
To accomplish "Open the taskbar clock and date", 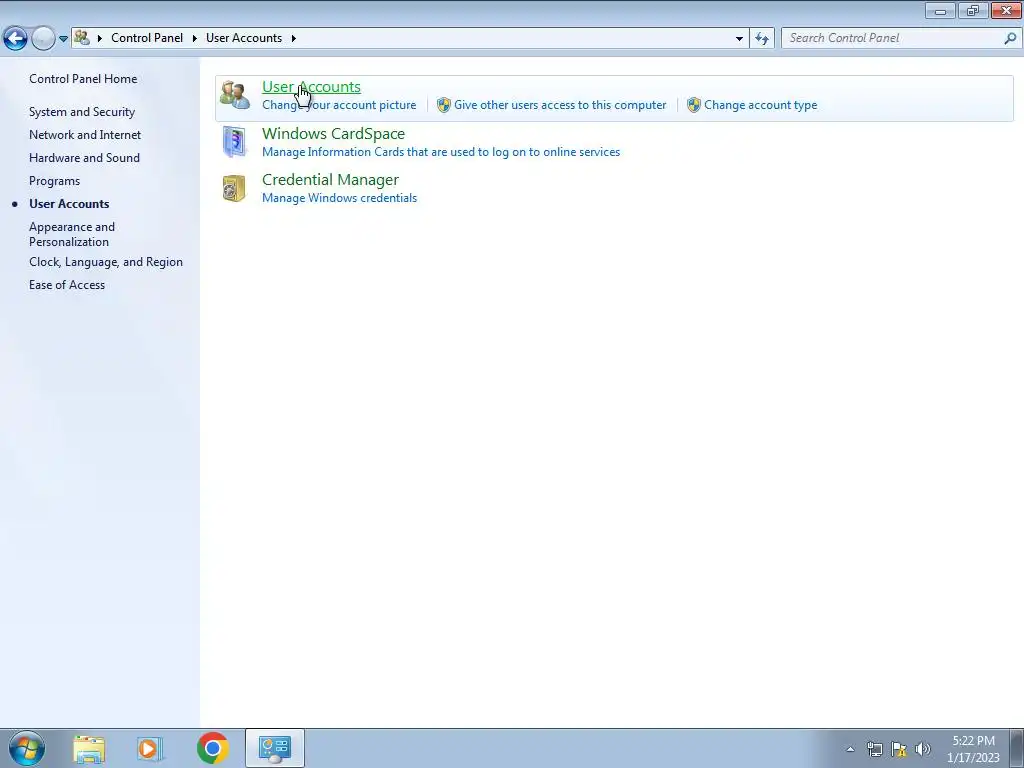I will click(973, 749).
